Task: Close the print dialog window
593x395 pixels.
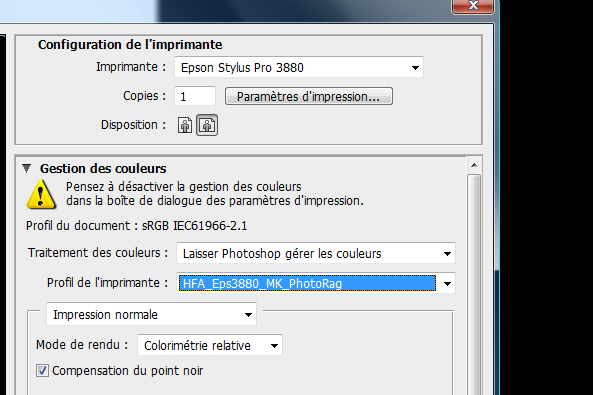Action: 473,6
